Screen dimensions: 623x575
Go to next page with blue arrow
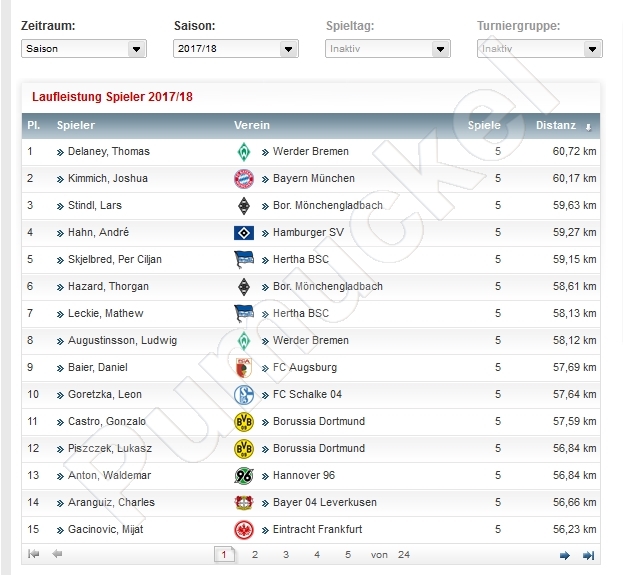(564, 555)
